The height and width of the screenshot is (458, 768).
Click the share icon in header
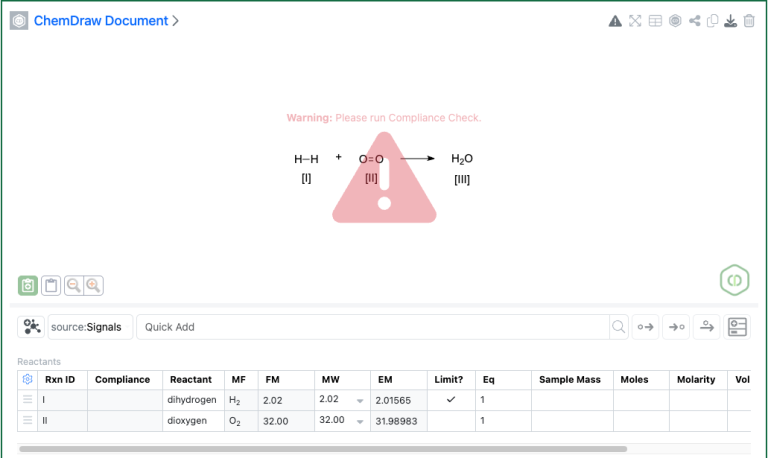click(x=695, y=21)
